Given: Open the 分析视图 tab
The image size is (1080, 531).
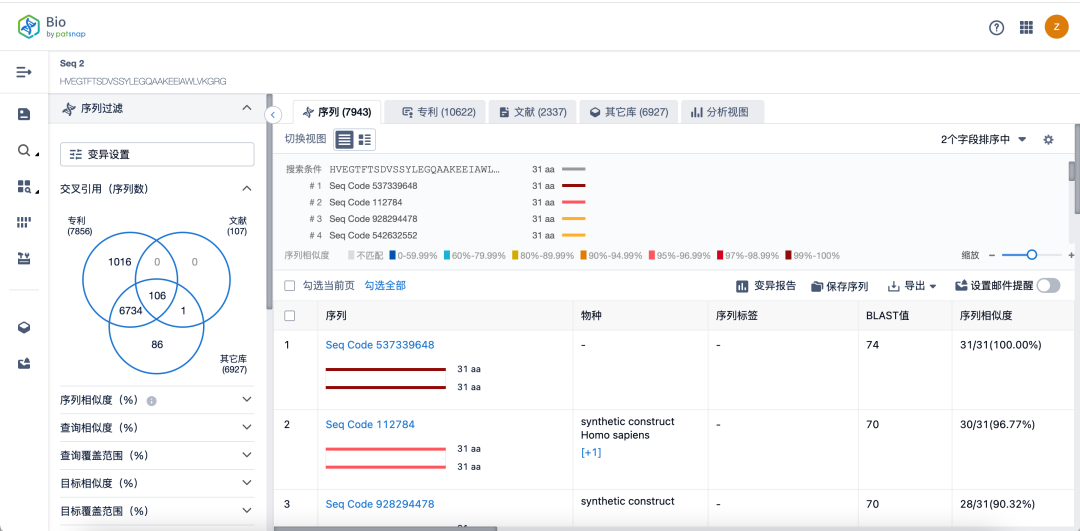Looking at the screenshot, I should click(x=720, y=112).
